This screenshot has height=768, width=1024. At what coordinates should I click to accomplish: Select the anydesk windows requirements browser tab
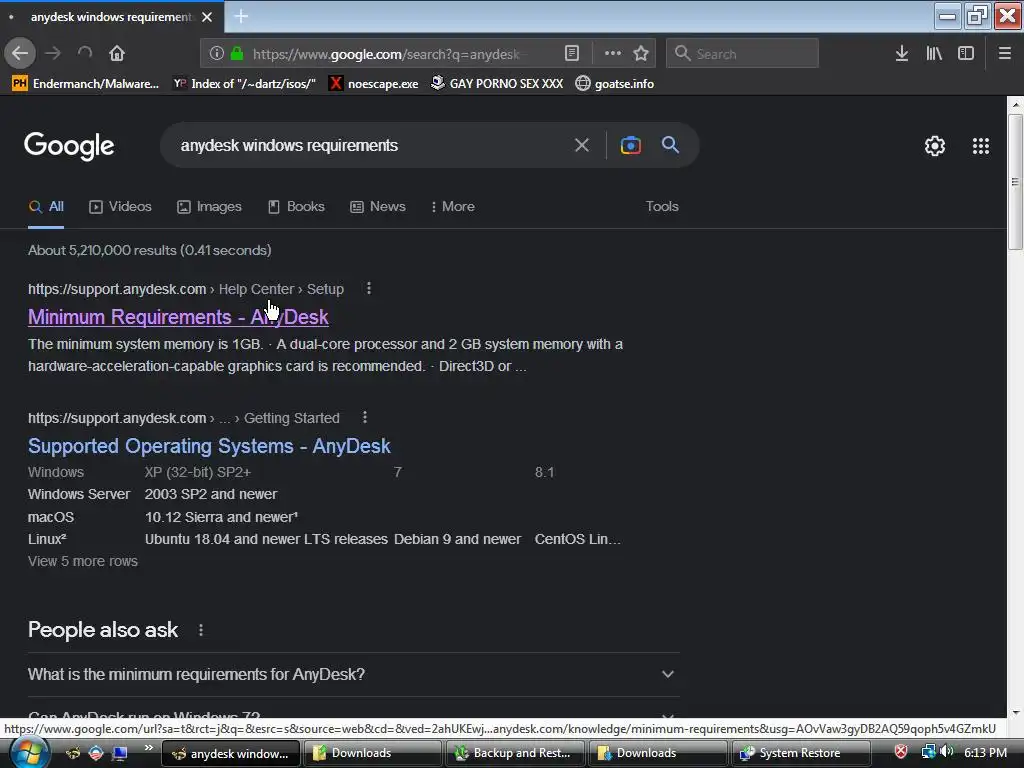(x=111, y=17)
